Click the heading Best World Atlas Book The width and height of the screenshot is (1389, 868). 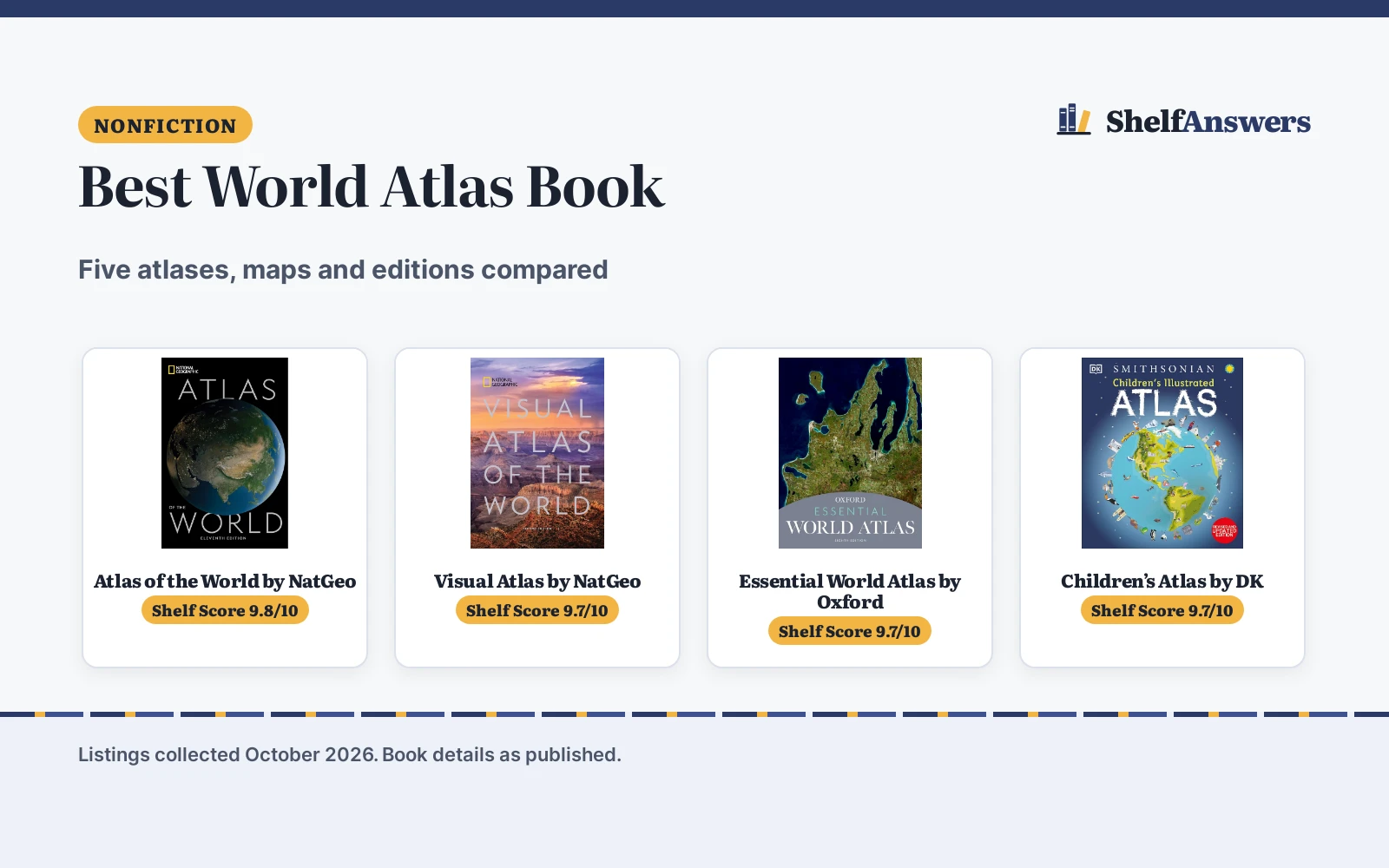372,187
